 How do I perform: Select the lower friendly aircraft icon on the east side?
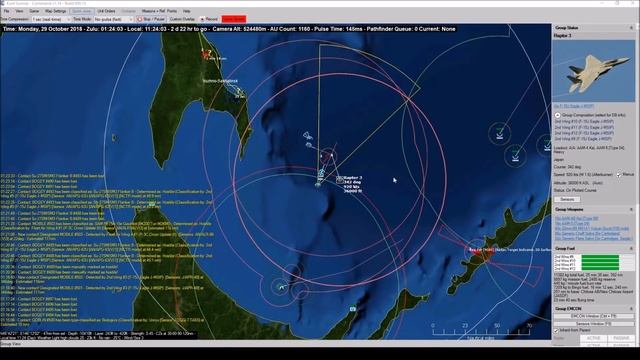coord(515,155)
